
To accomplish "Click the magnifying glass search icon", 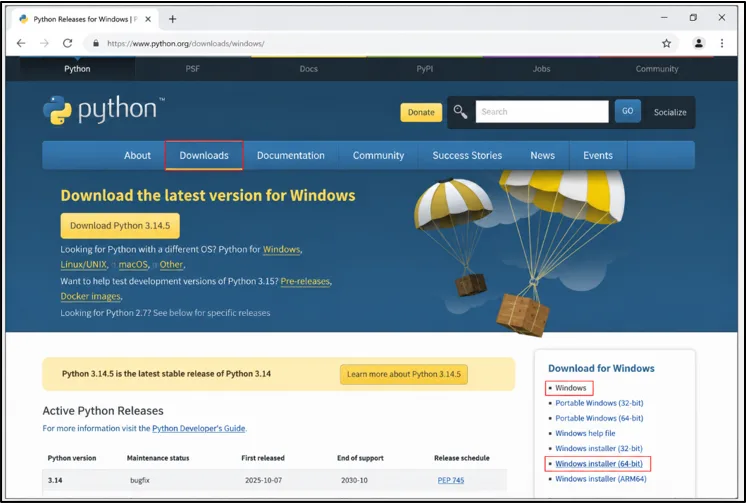I will click(x=460, y=112).
